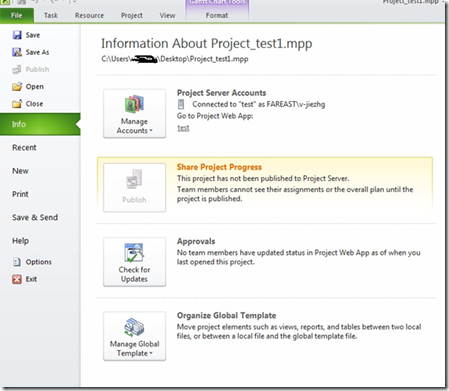The image size is (449, 391).
Task: Click the Gantt Chart Tools contextual label
Action: tap(217, 2)
